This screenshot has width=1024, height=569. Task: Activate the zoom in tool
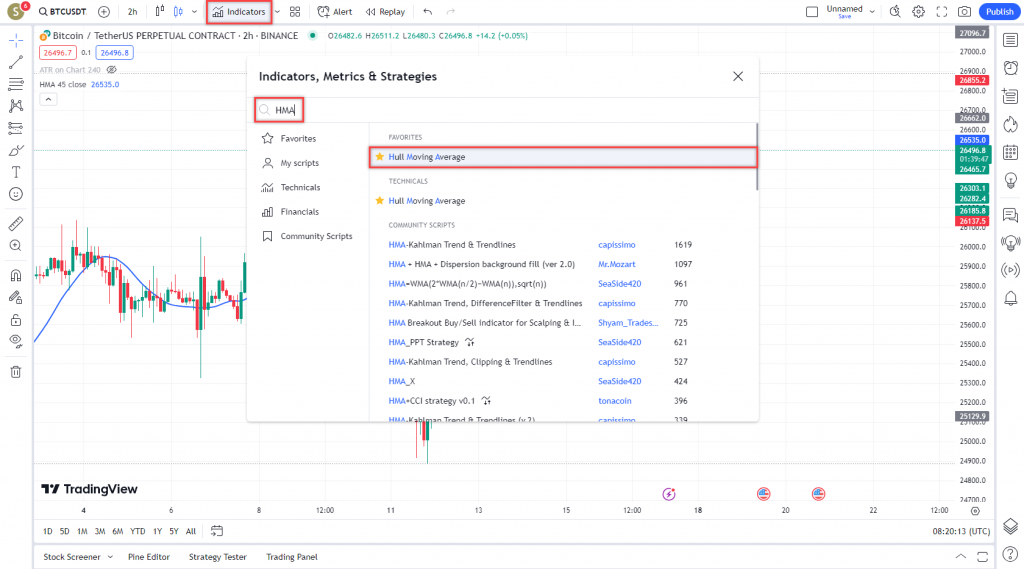coord(16,246)
